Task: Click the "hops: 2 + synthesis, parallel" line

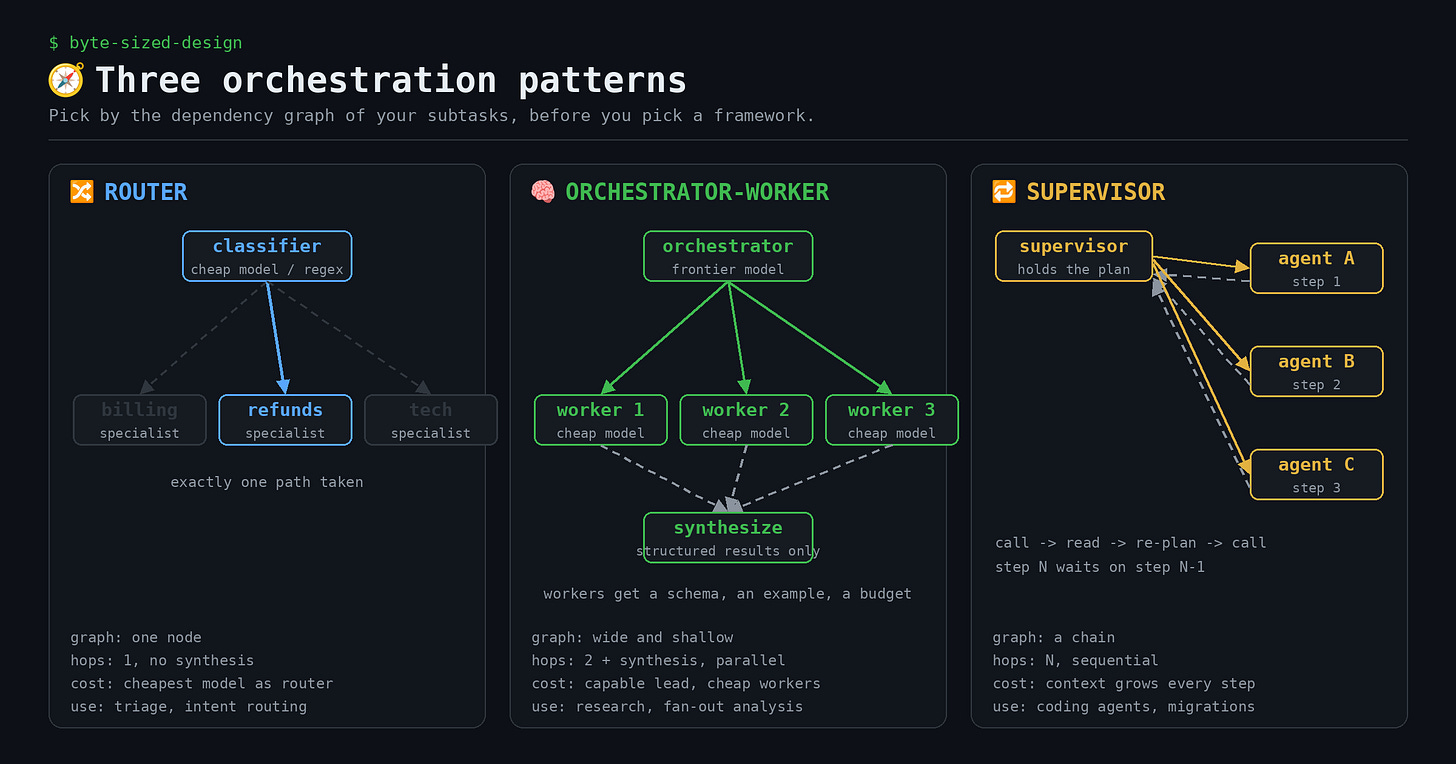Action: [658, 661]
